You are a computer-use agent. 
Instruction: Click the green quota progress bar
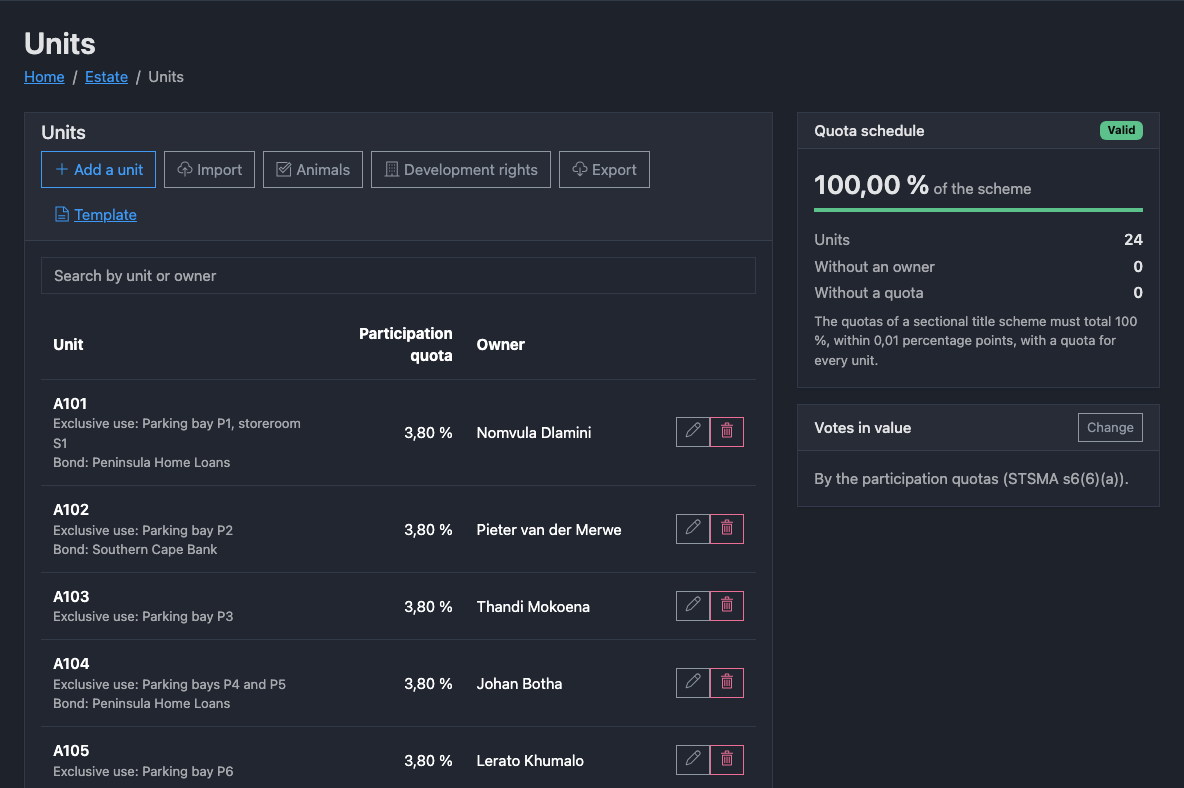point(978,210)
